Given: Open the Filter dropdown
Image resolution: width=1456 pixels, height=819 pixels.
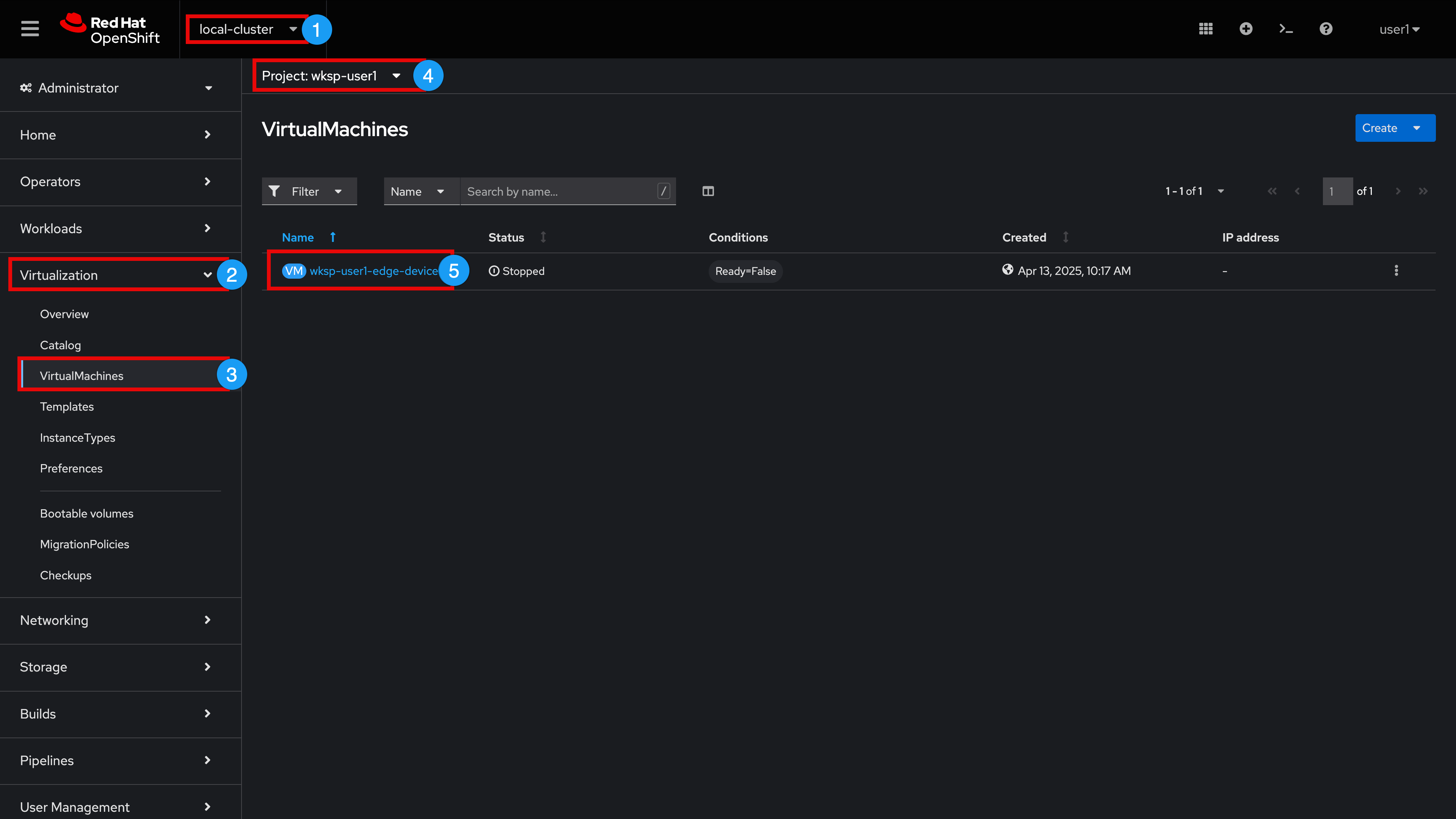Looking at the screenshot, I should pyautogui.click(x=309, y=191).
